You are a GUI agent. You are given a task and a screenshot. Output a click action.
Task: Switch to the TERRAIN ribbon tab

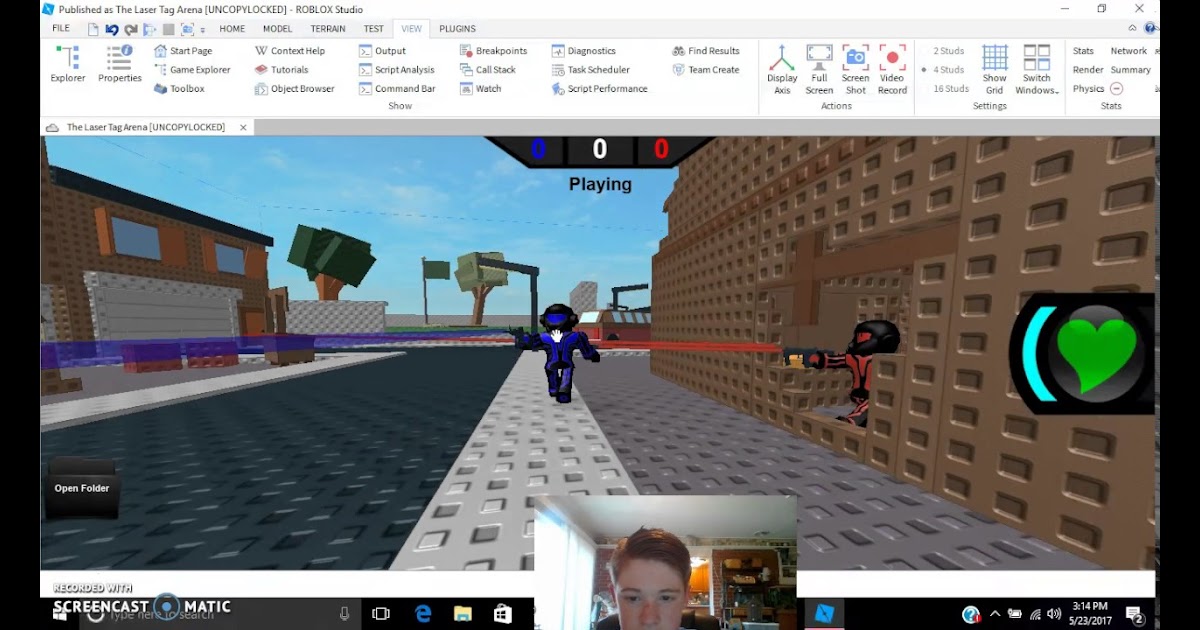pyautogui.click(x=328, y=29)
